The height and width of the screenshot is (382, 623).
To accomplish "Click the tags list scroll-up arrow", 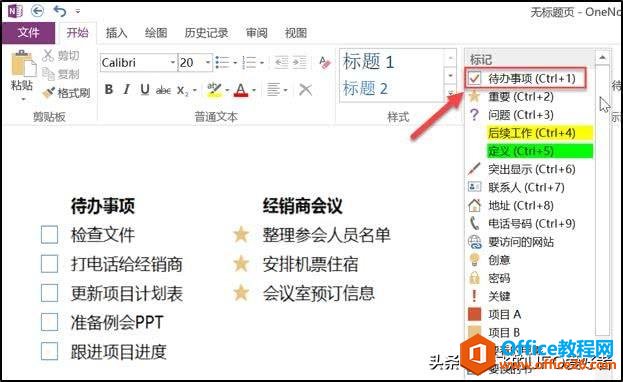I will tap(602, 58).
